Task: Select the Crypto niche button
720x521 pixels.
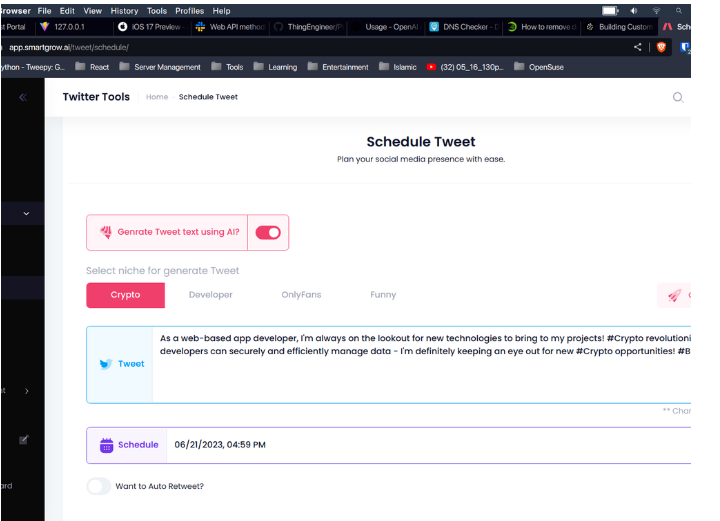Action: click(x=125, y=295)
